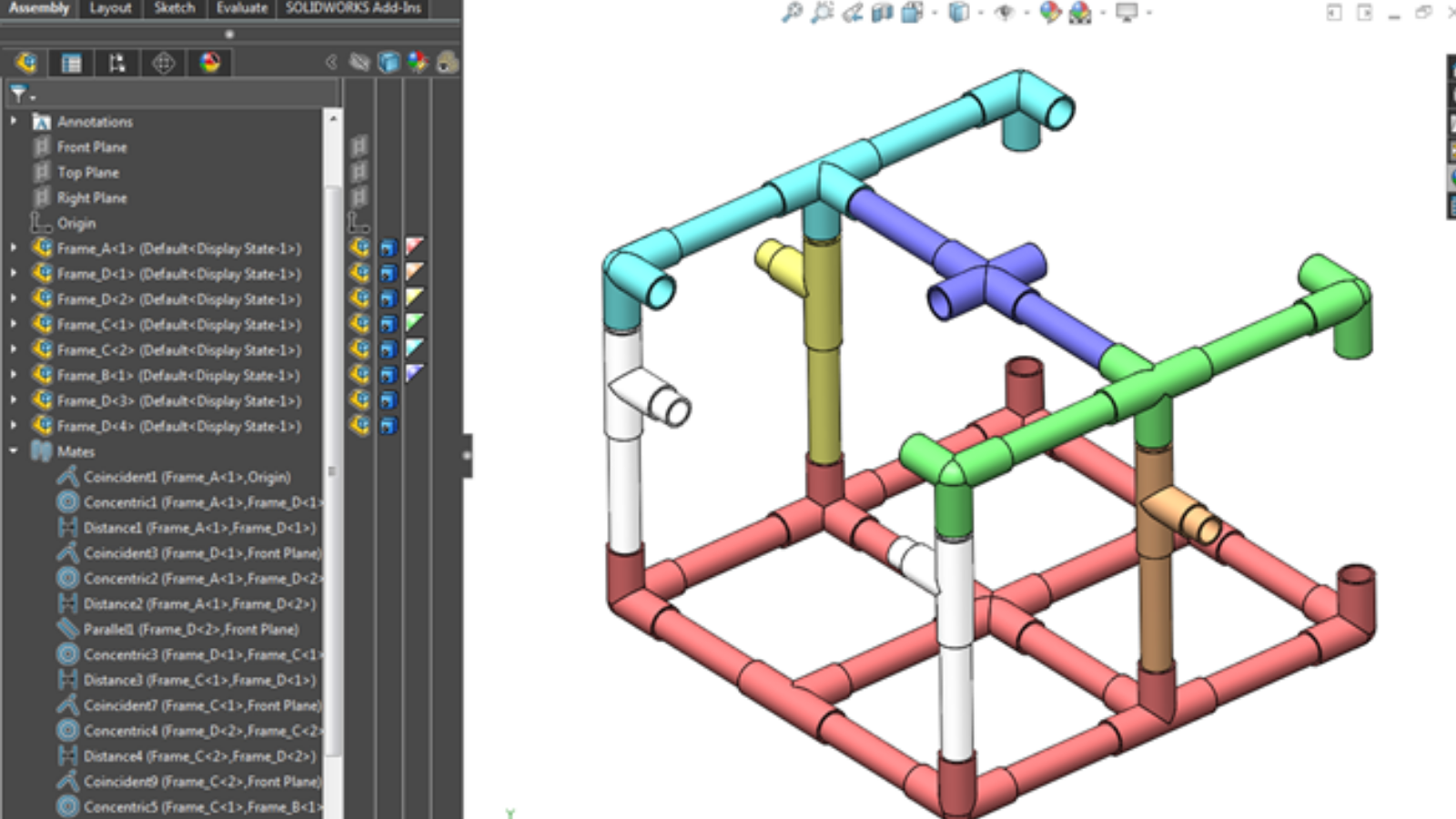Click the Apply Scene icon
The width and height of the screenshot is (1456, 819).
(1080, 12)
